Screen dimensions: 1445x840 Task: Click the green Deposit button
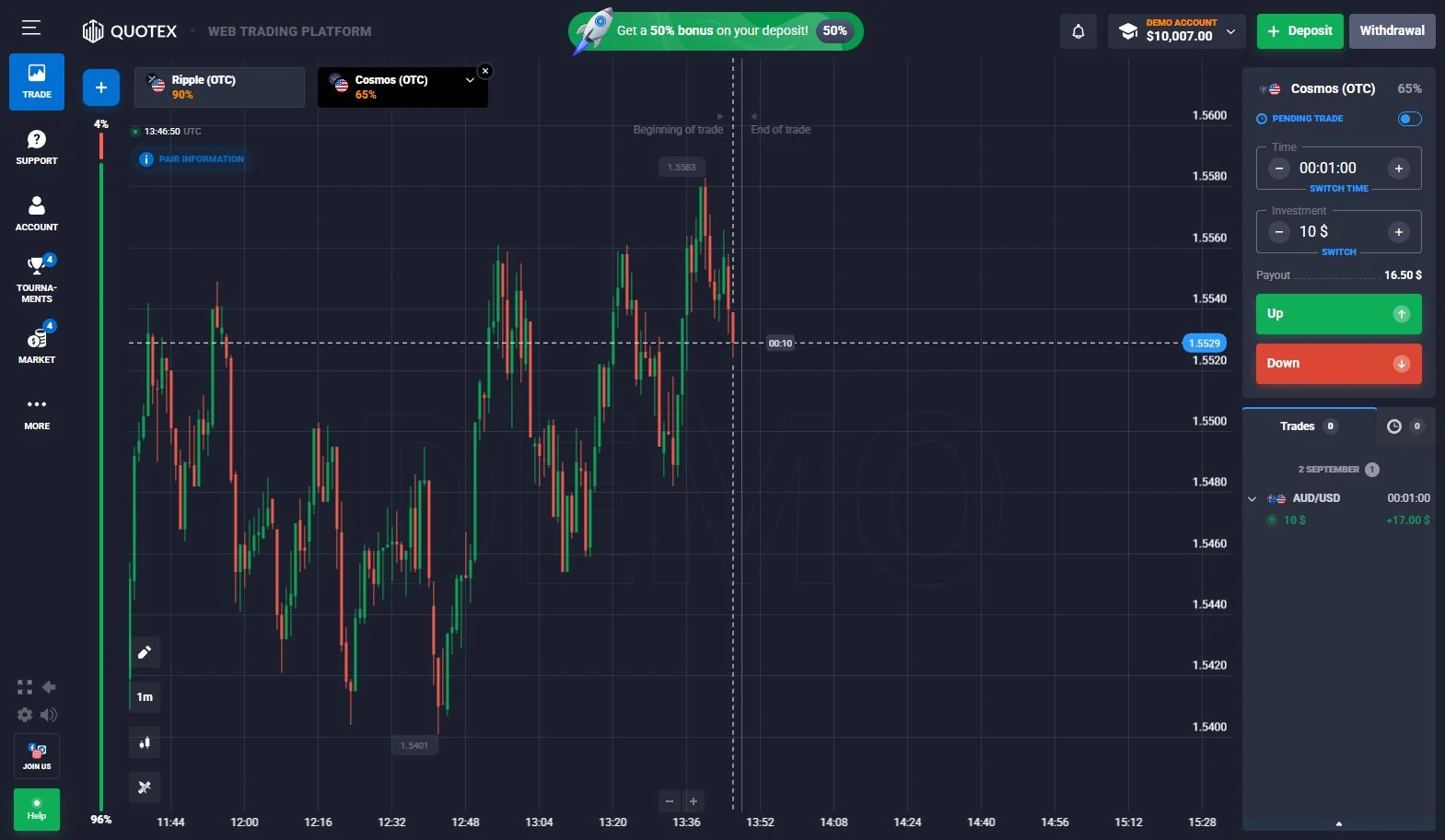tap(1300, 31)
